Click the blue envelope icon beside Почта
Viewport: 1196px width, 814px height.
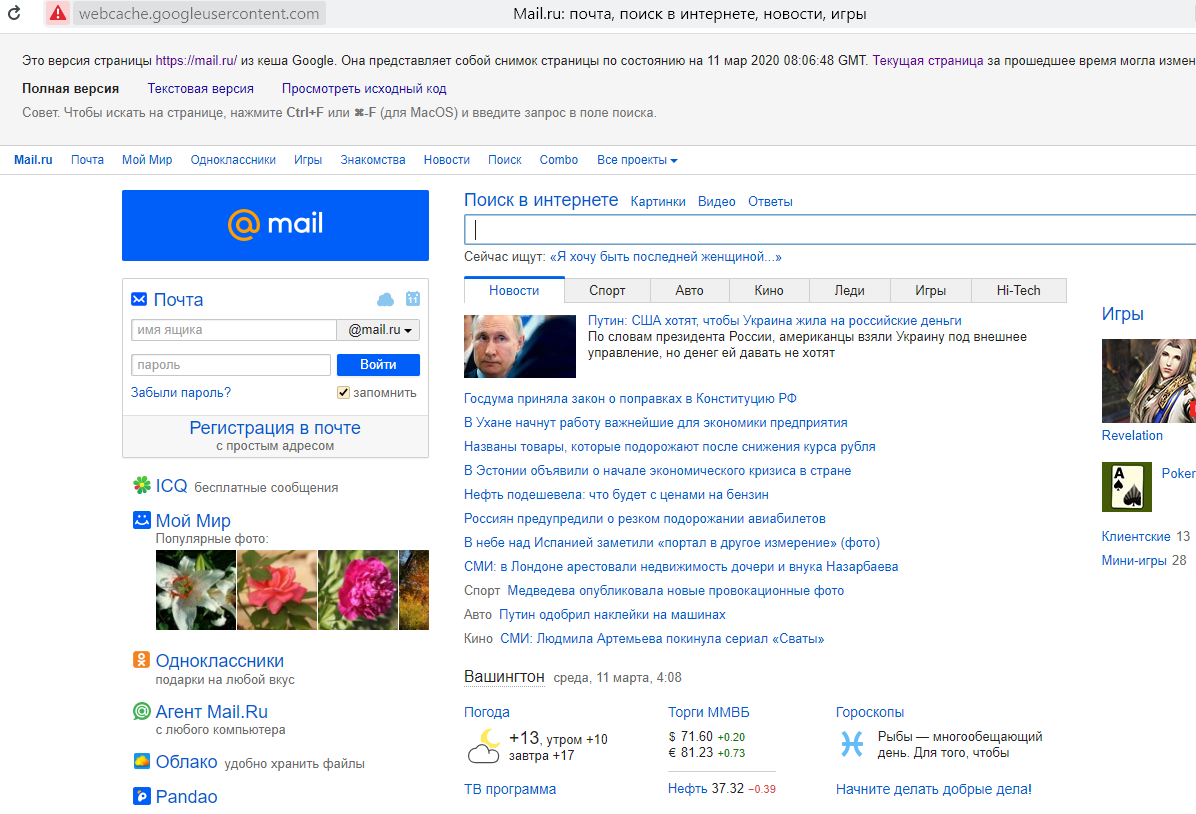(x=139, y=299)
